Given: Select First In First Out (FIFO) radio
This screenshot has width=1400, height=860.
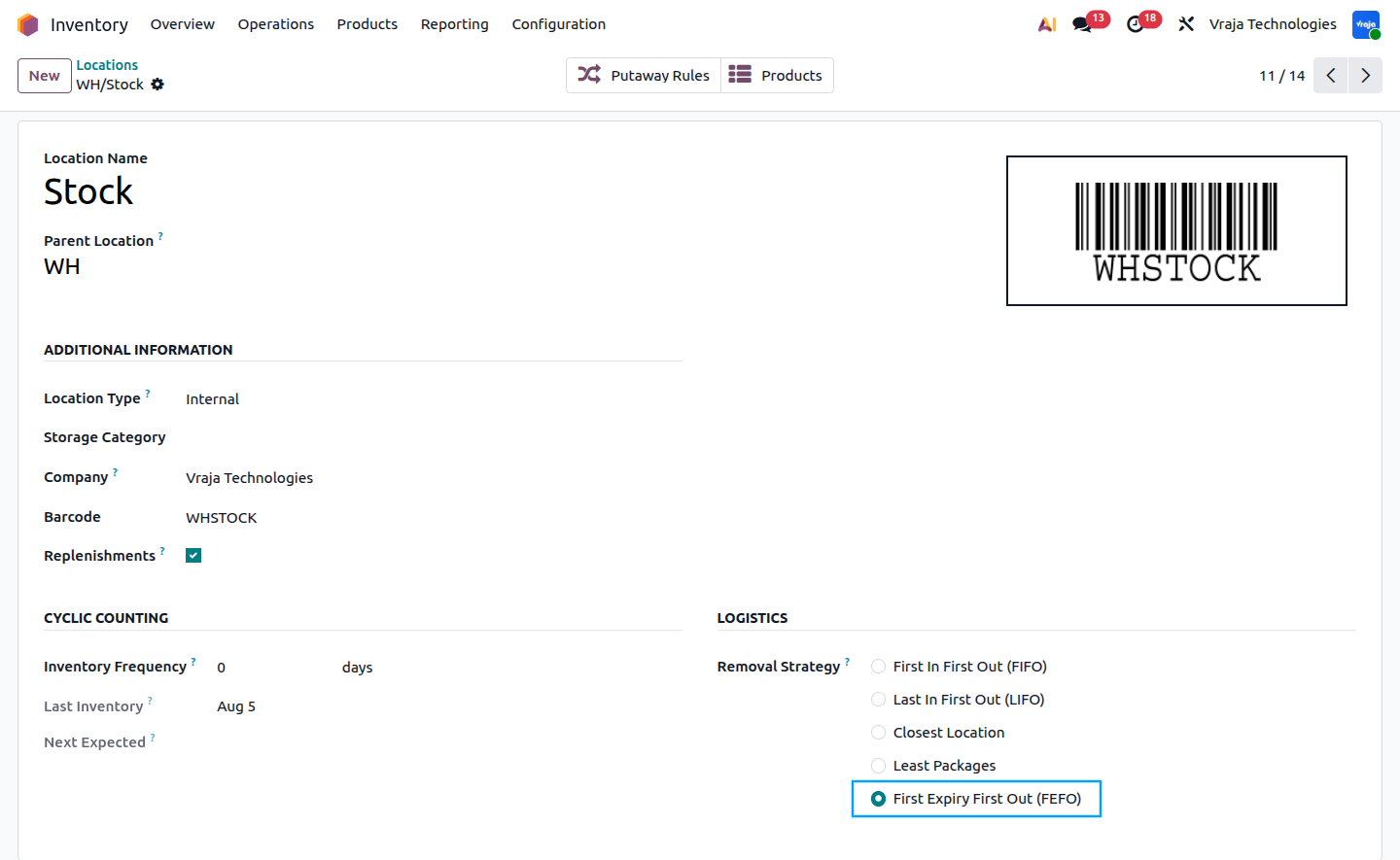Looking at the screenshot, I should [878, 667].
